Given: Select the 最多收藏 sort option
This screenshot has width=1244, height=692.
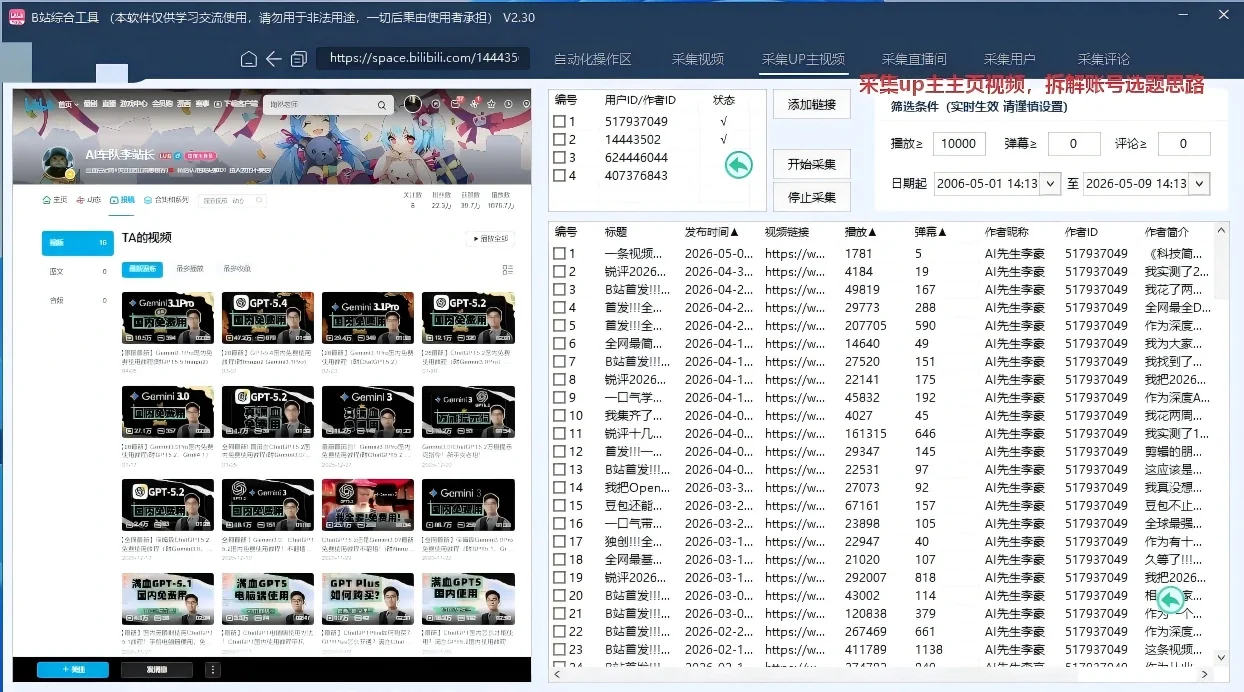Looking at the screenshot, I should pos(237,269).
